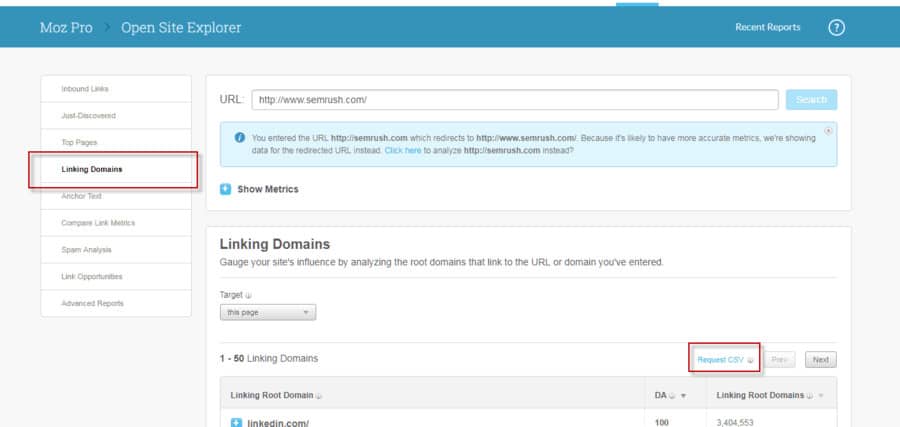Open Inbound Links in sidebar
Image resolution: width=900 pixels, height=427 pixels.
[x=85, y=89]
